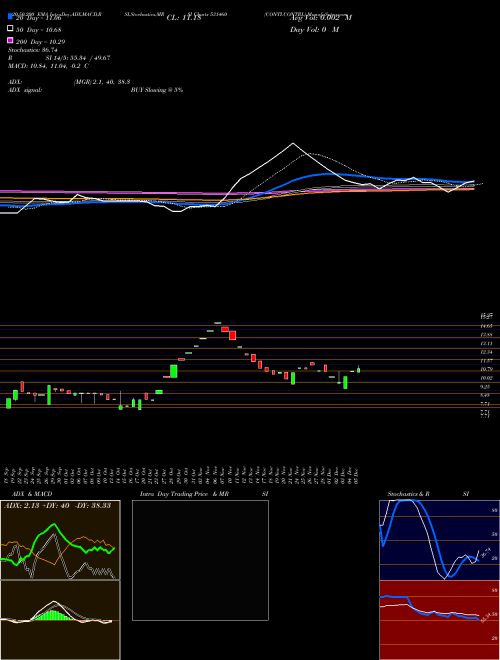Select the '200 Day = 10.29' legend text
This screenshot has width=500, height=660.
(40, 42)
